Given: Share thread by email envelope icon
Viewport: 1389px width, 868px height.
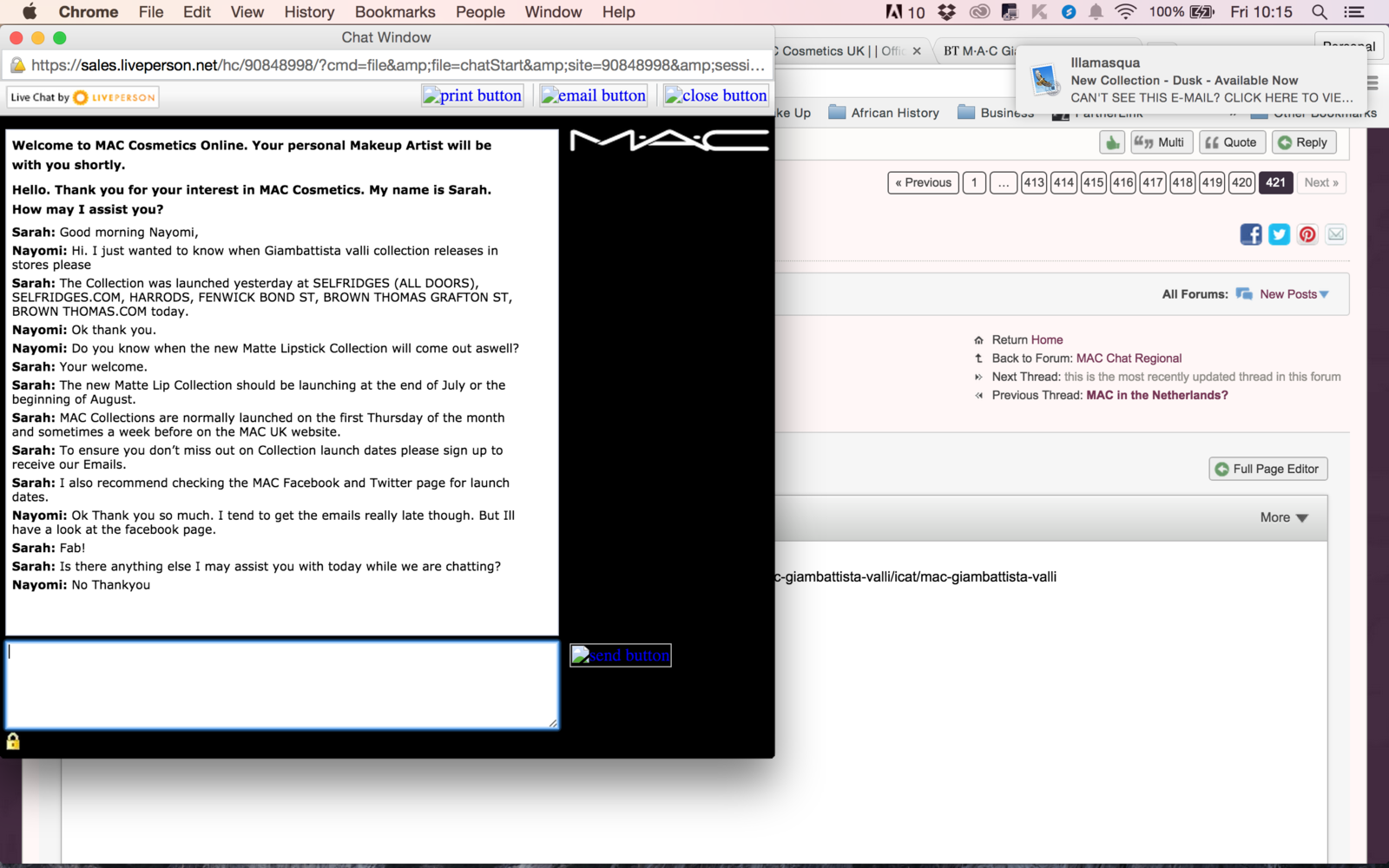Looking at the screenshot, I should tap(1336, 234).
